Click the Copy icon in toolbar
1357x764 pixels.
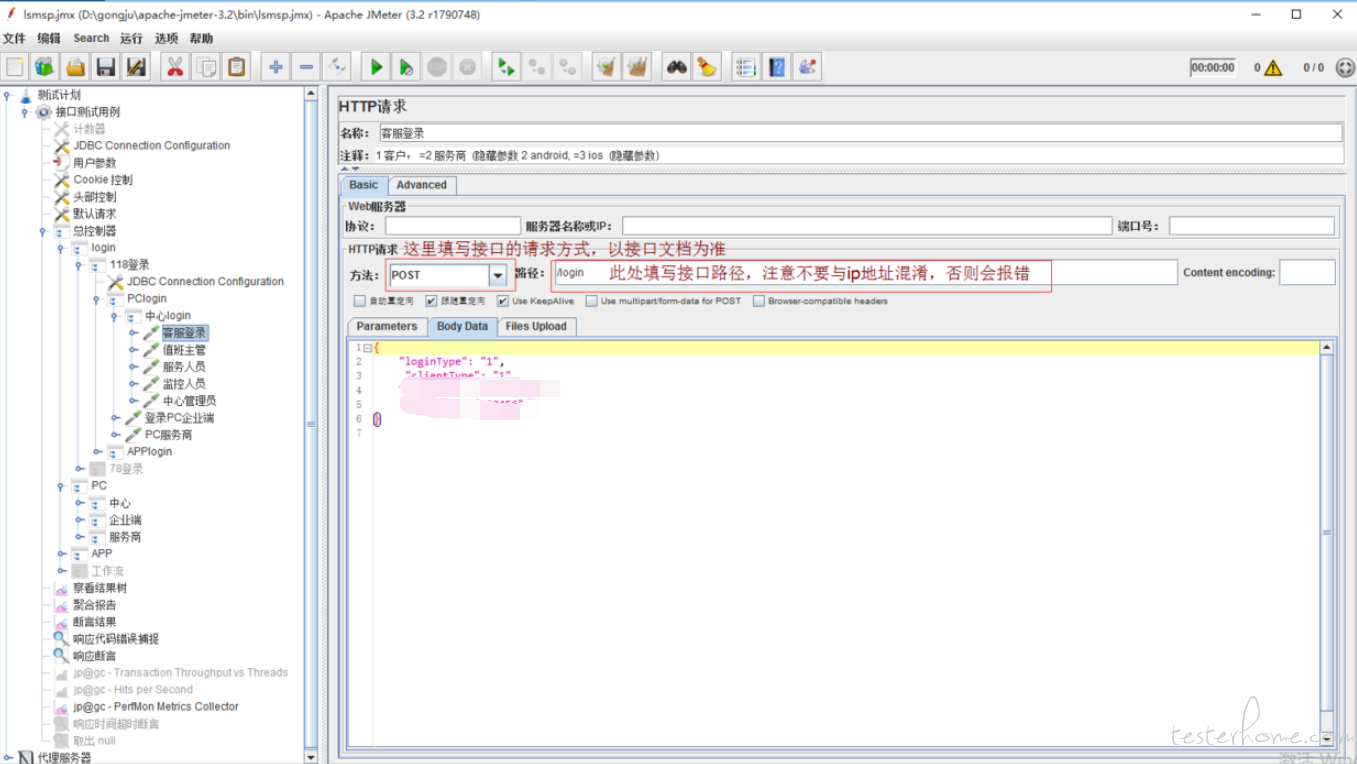206,67
